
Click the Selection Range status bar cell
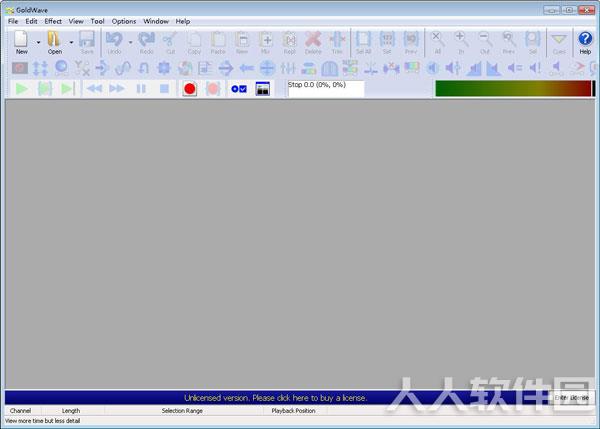point(182,411)
